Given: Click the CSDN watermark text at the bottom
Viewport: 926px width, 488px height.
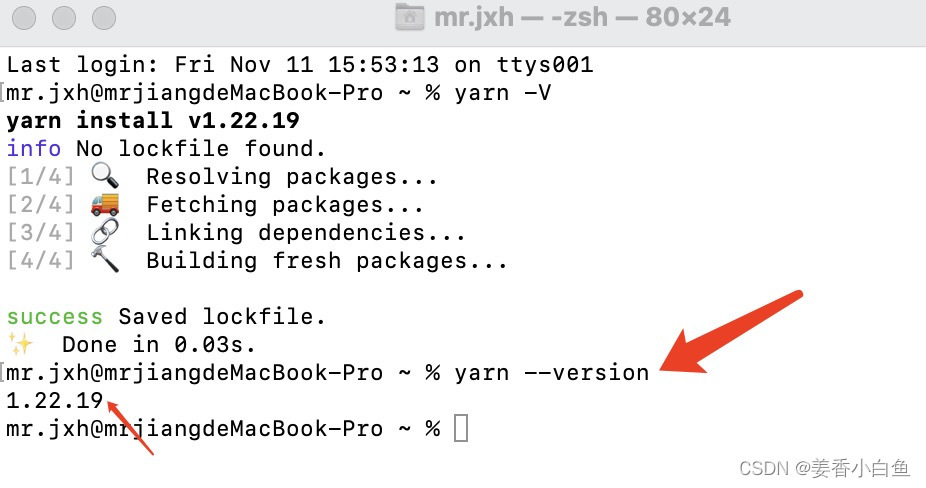Looking at the screenshot, I should click(824, 468).
